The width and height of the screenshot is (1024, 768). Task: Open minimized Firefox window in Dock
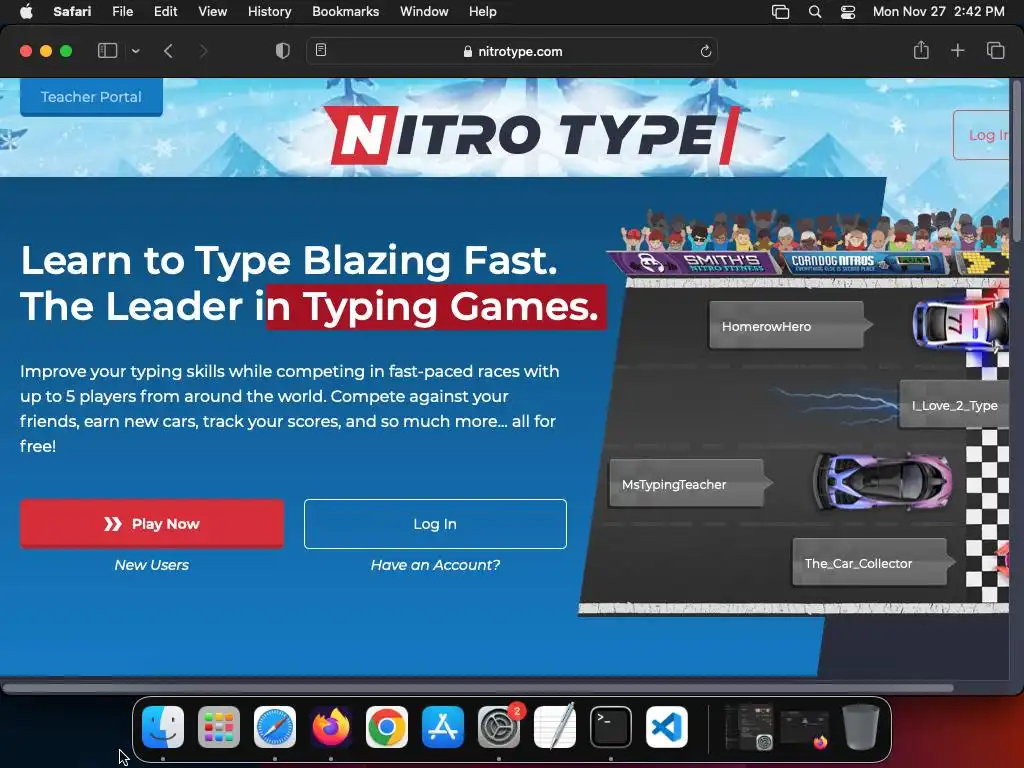[805, 728]
